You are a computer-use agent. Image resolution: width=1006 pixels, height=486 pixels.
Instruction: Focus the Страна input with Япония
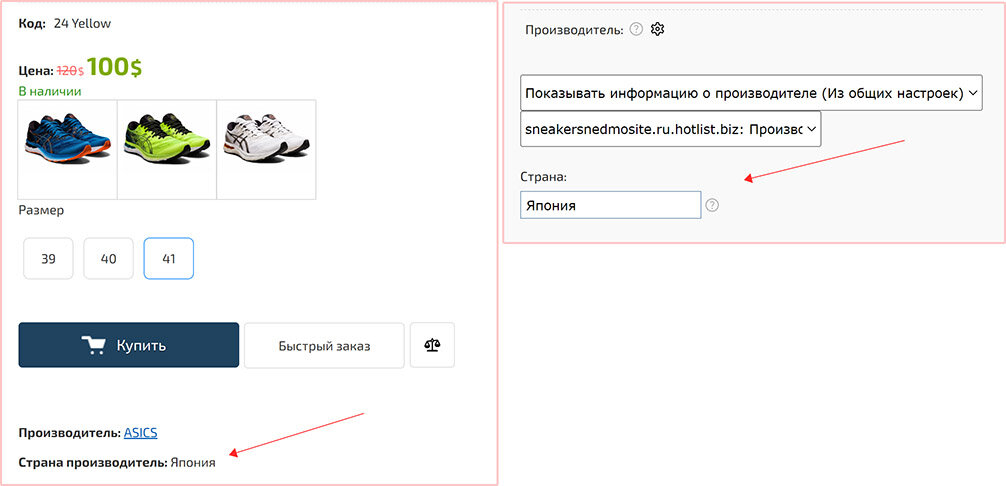610,205
